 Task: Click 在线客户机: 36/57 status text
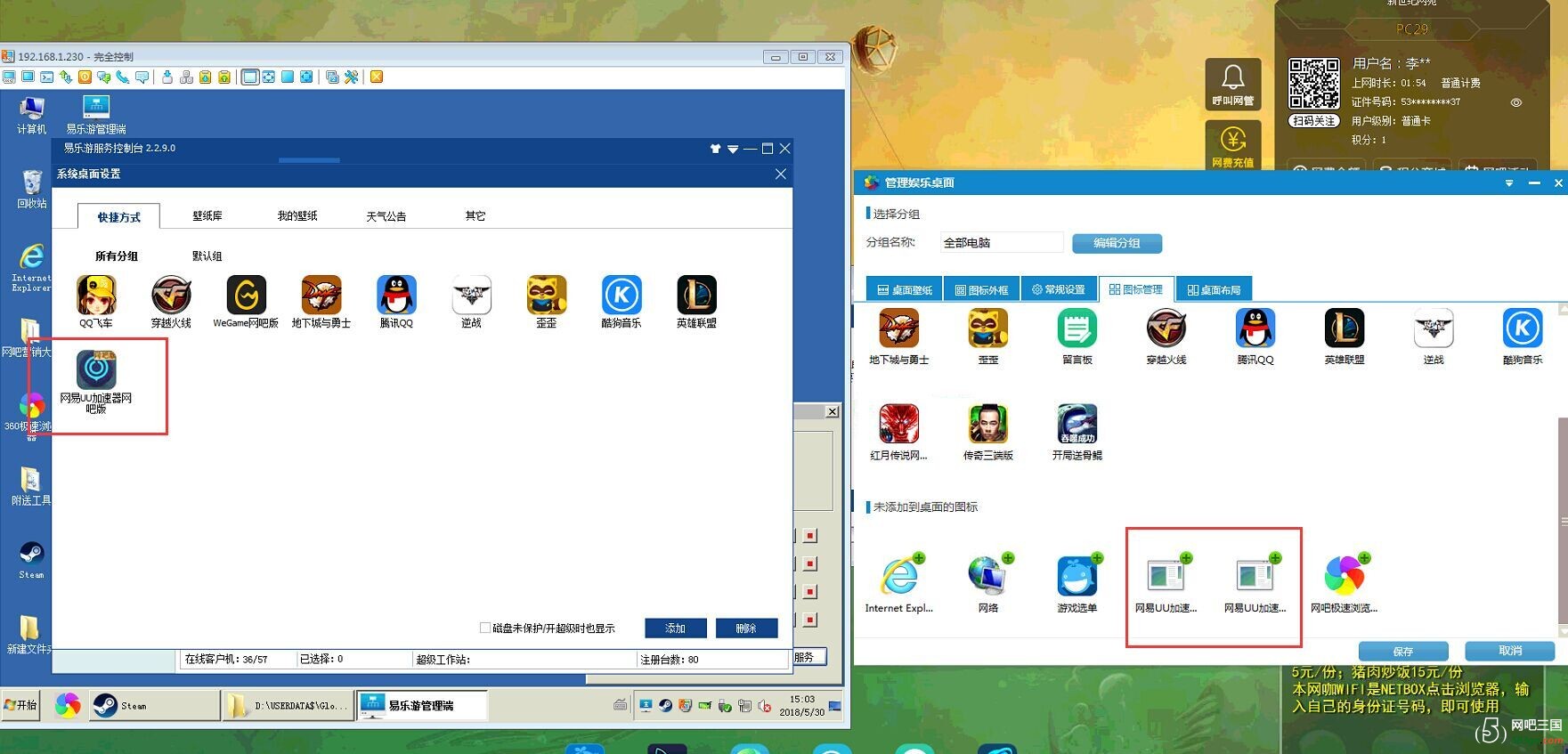click(226, 660)
